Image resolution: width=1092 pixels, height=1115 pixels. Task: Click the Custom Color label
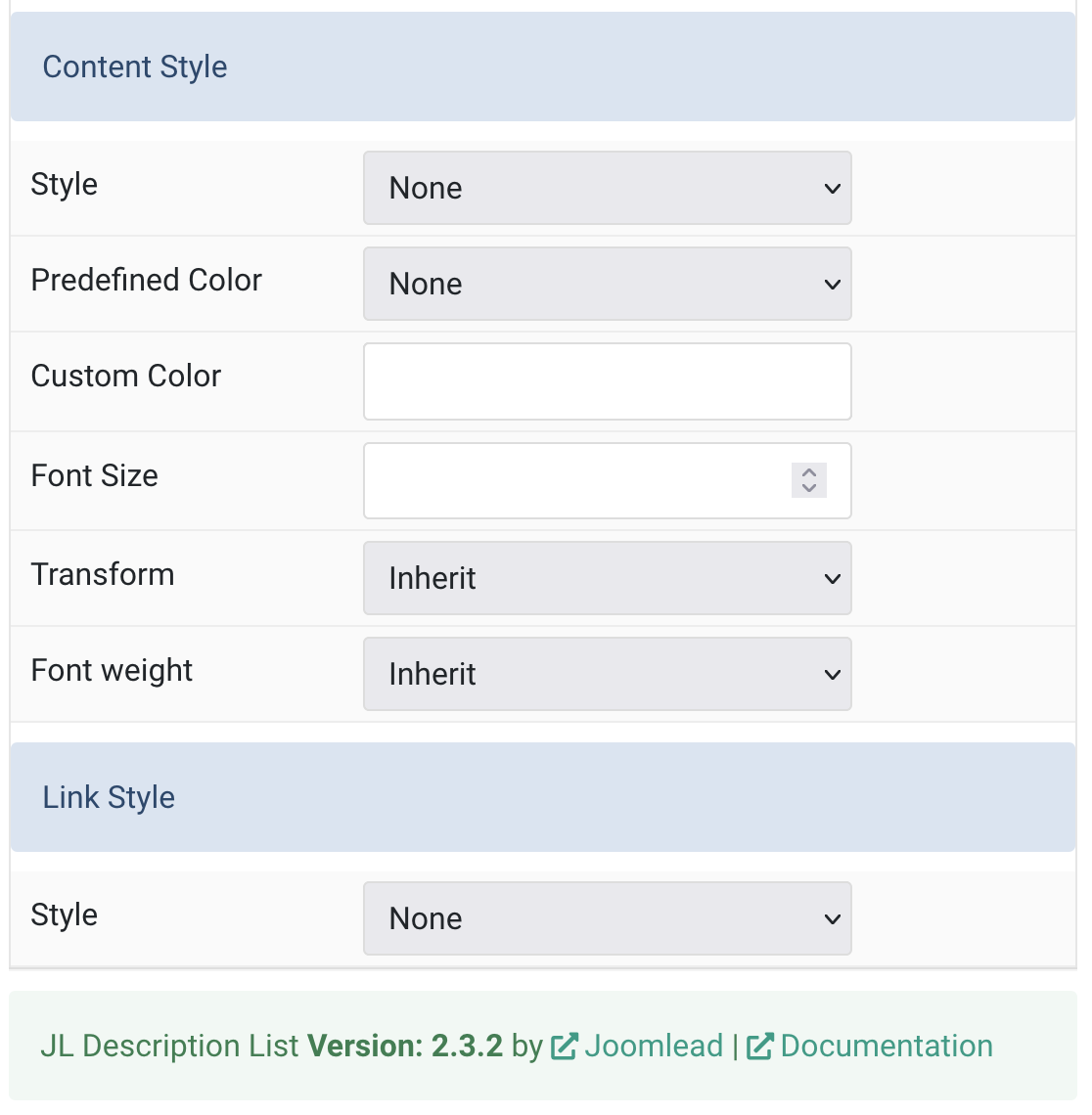[x=126, y=376]
